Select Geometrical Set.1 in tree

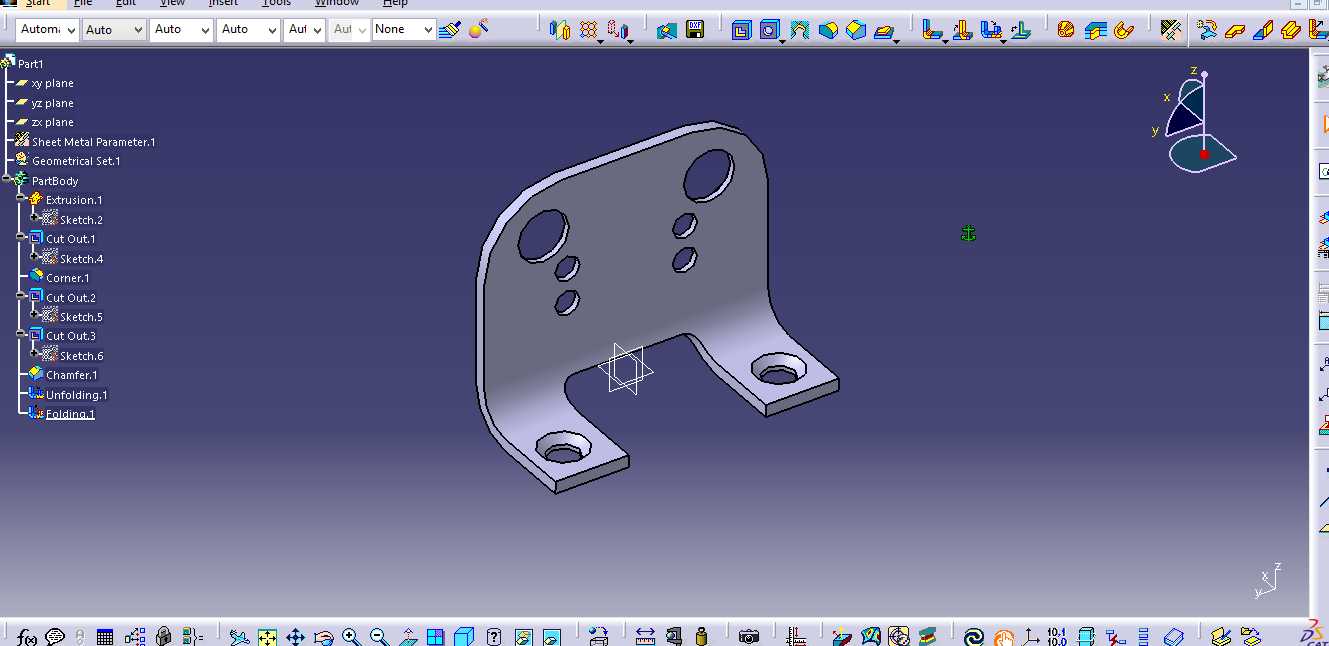(x=76, y=161)
